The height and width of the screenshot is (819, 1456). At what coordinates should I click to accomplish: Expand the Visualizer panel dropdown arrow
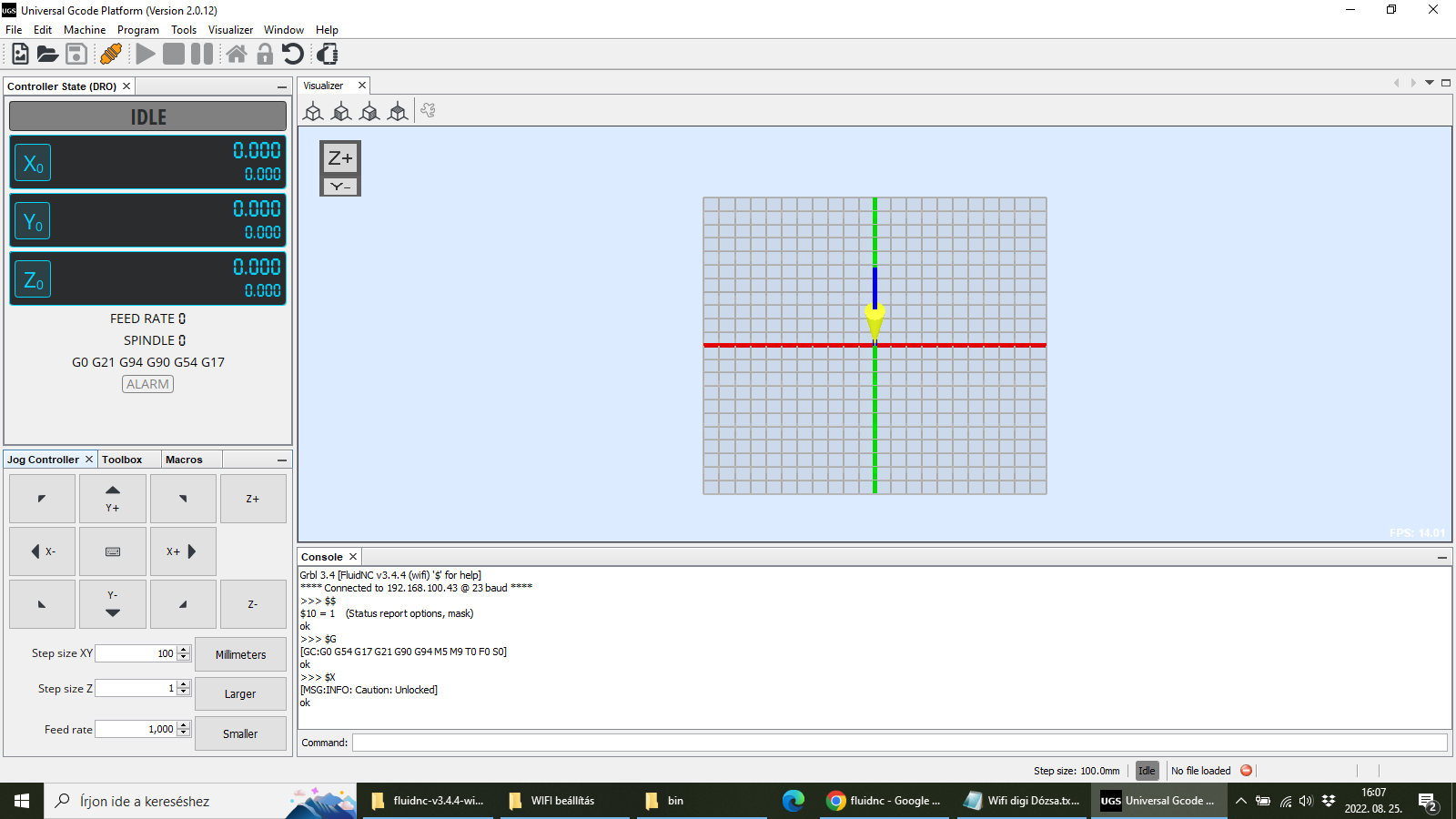1431,82
